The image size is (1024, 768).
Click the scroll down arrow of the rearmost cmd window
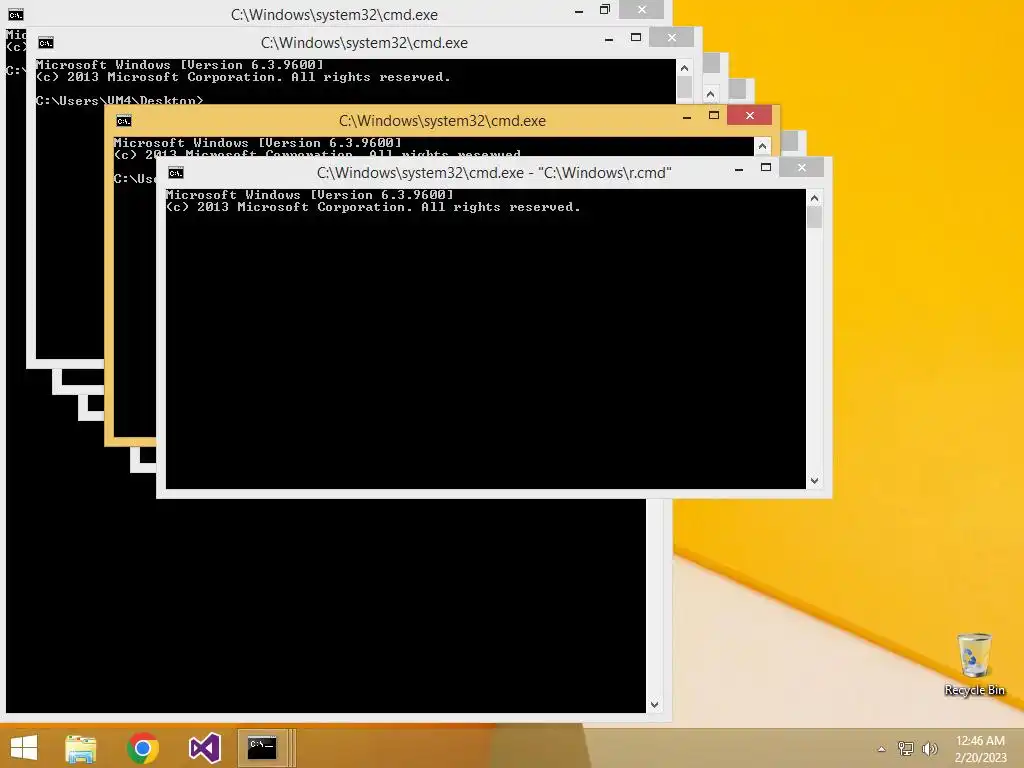[654, 705]
